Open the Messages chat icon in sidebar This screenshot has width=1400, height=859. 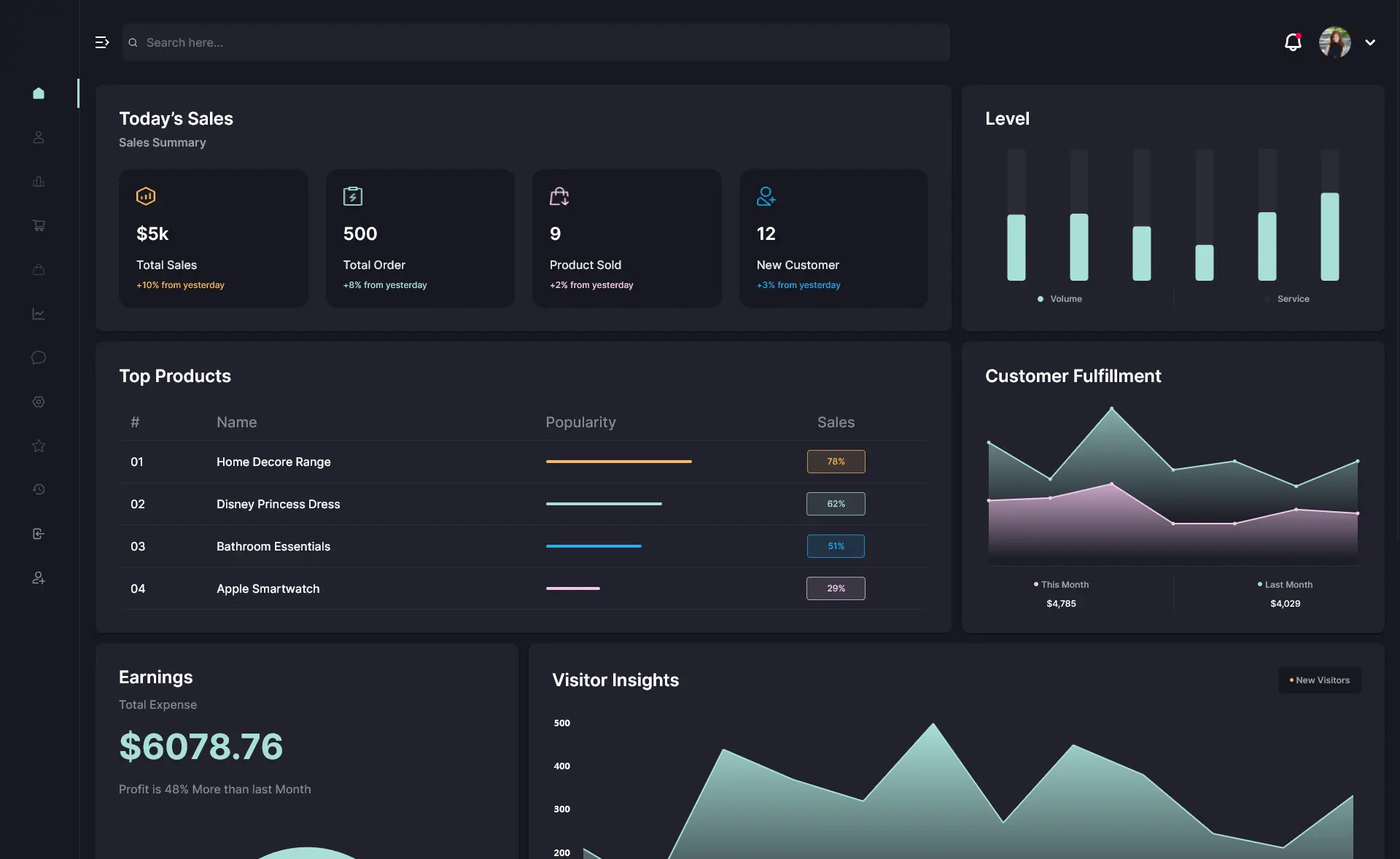pyautogui.click(x=38, y=358)
